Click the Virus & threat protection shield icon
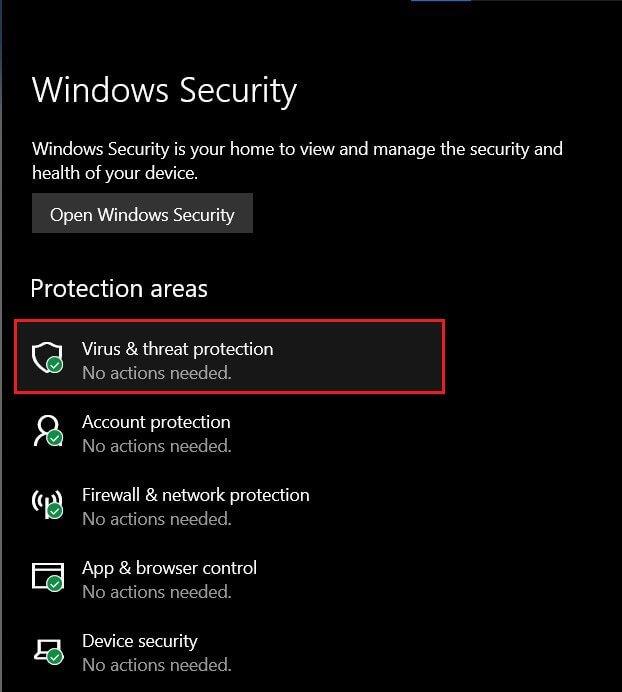This screenshot has height=692, width=622. click(46, 356)
